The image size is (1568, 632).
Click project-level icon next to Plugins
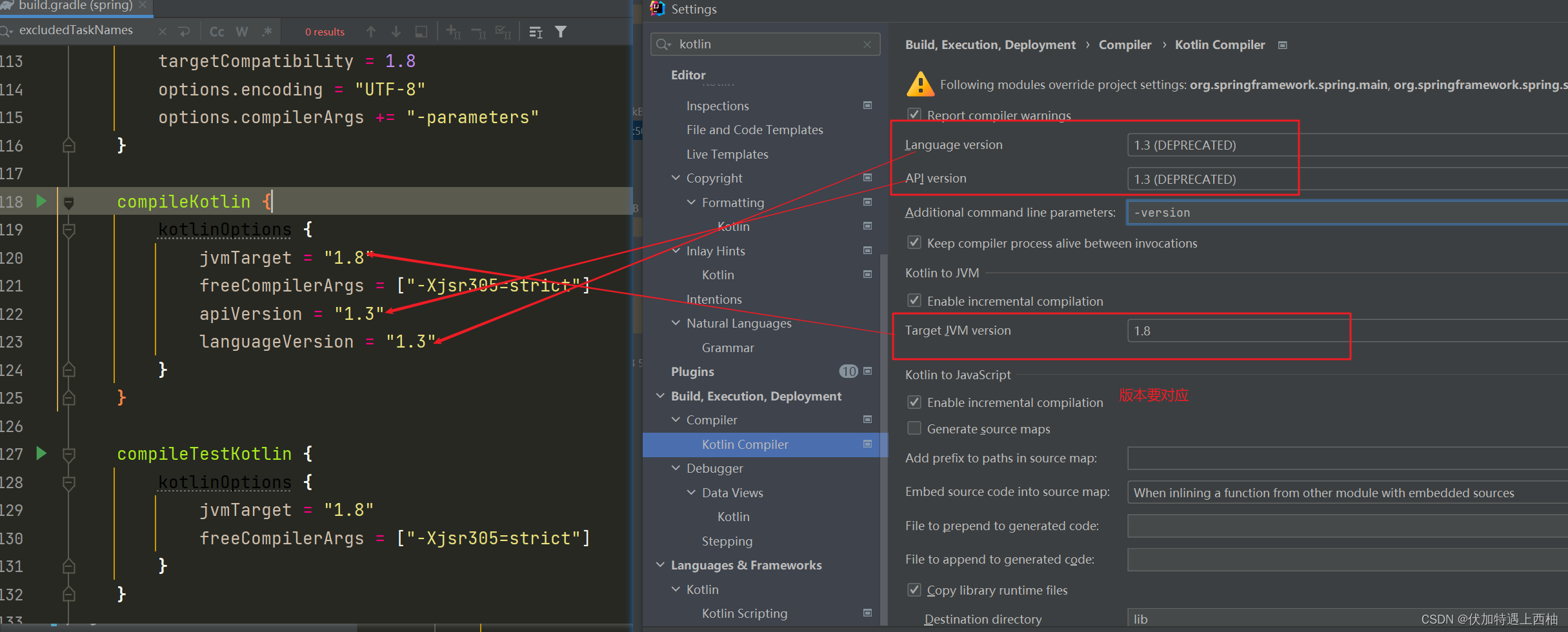[x=868, y=371]
